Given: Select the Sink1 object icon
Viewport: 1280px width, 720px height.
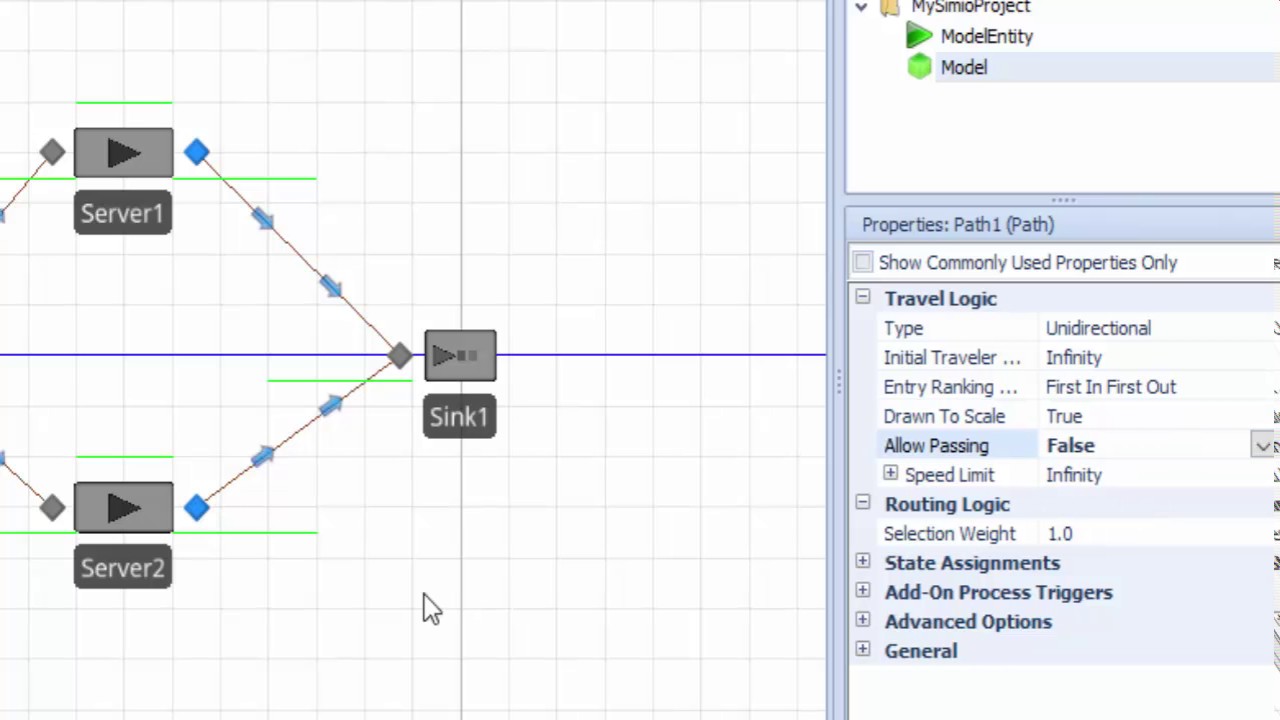Looking at the screenshot, I should point(460,356).
